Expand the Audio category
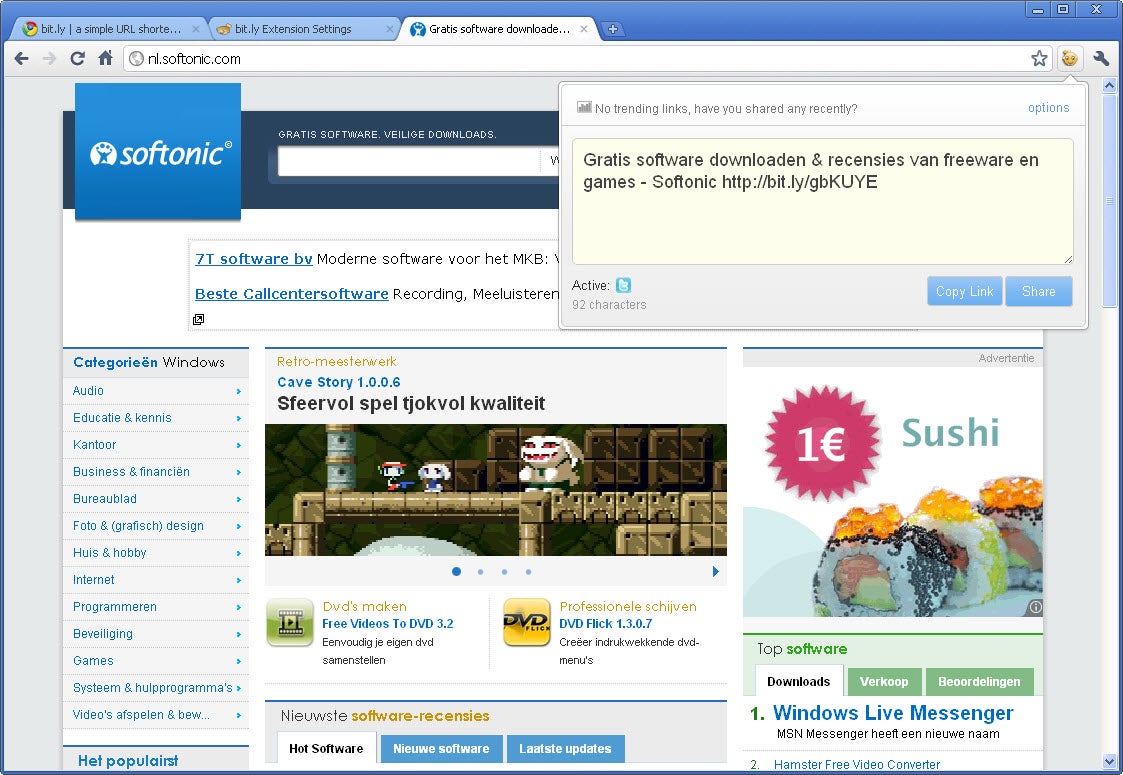The height and width of the screenshot is (775, 1123). click(238, 391)
